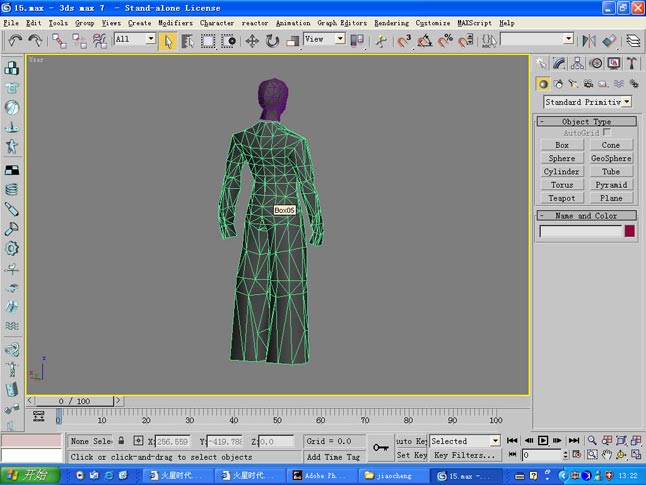The width and height of the screenshot is (646, 485).
Task: Click the Teapot primitive button
Action: point(562,198)
